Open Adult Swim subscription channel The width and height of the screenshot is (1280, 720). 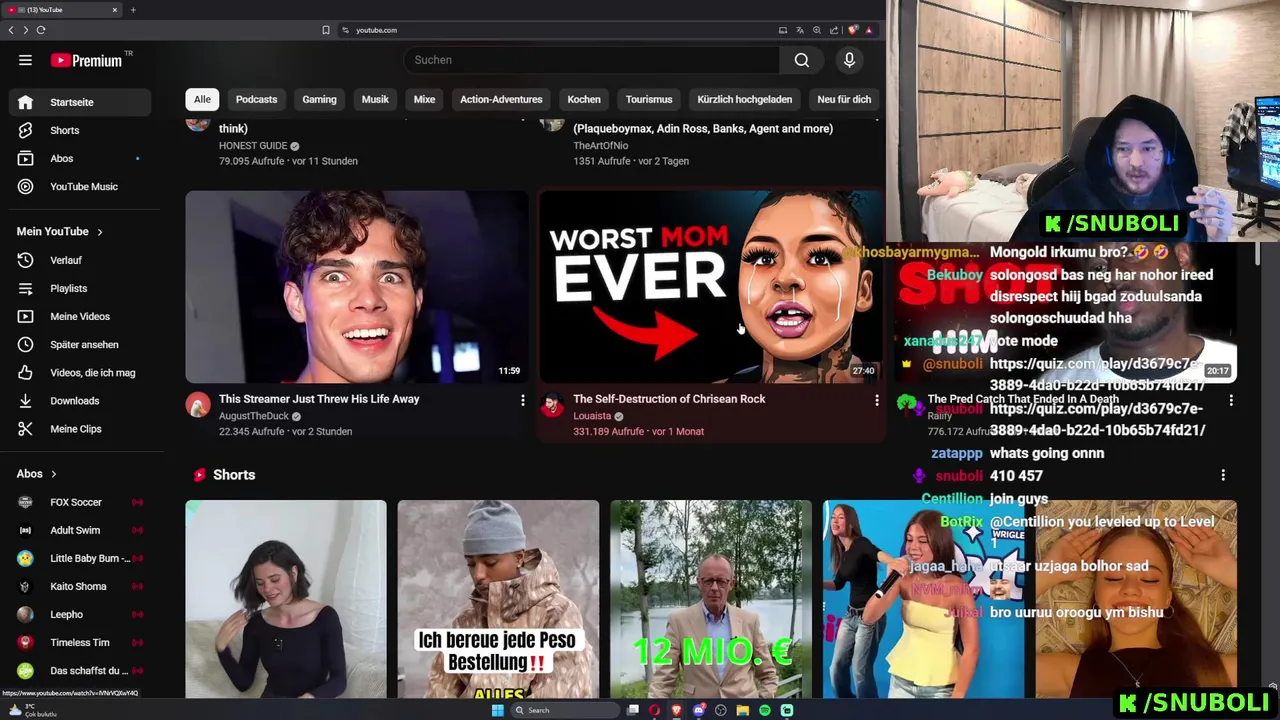tap(80, 530)
